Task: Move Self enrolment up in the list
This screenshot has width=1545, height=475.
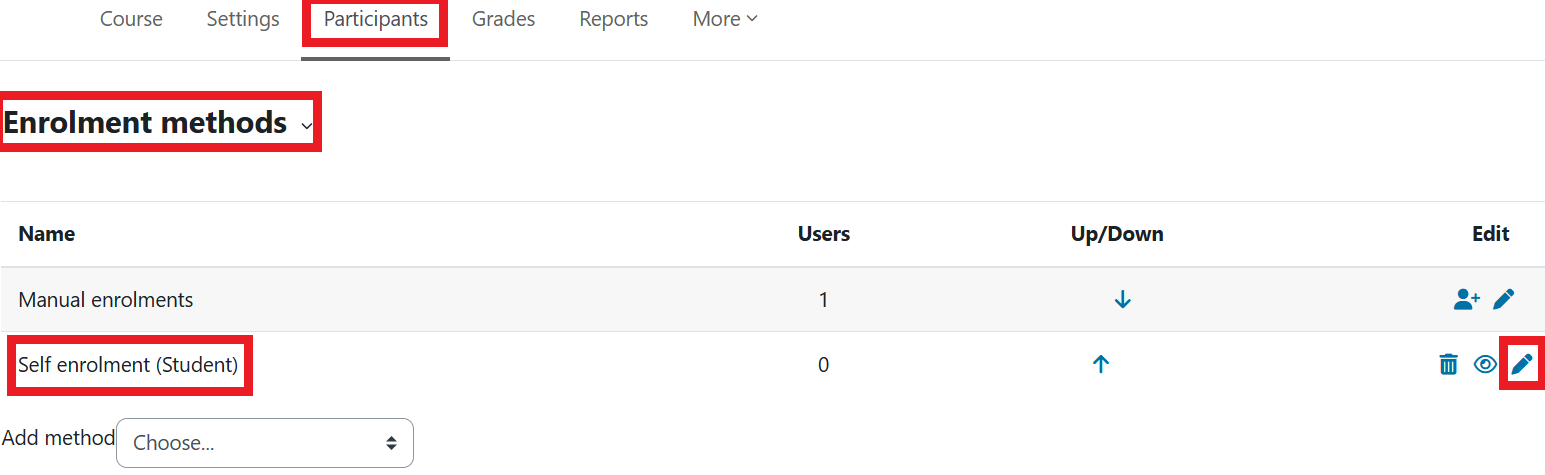Action: [1101, 365]
